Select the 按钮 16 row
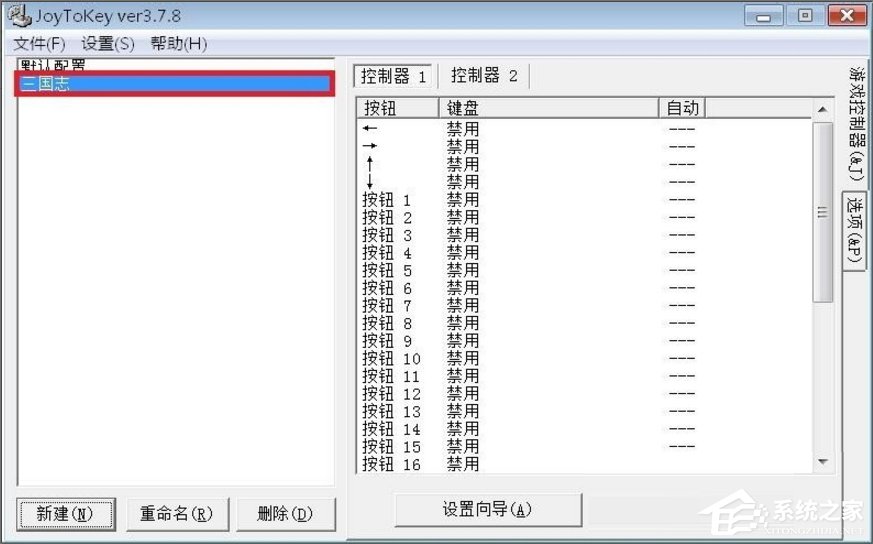Screen dimensions: 873x544 [x=584, y=464]
